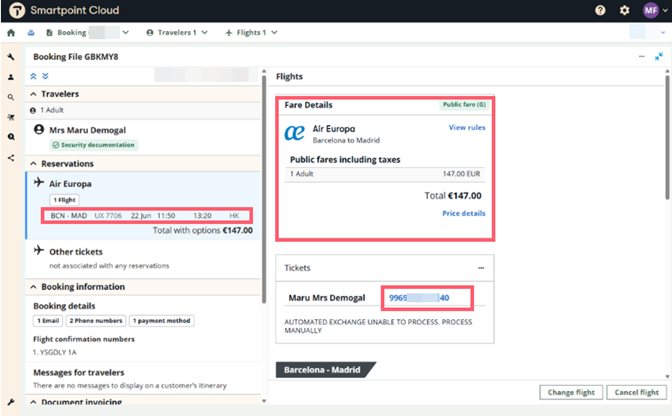Screen dimensions: 672x416
Task: Collapse the Travelers section
Action: [x=34, y=94]
